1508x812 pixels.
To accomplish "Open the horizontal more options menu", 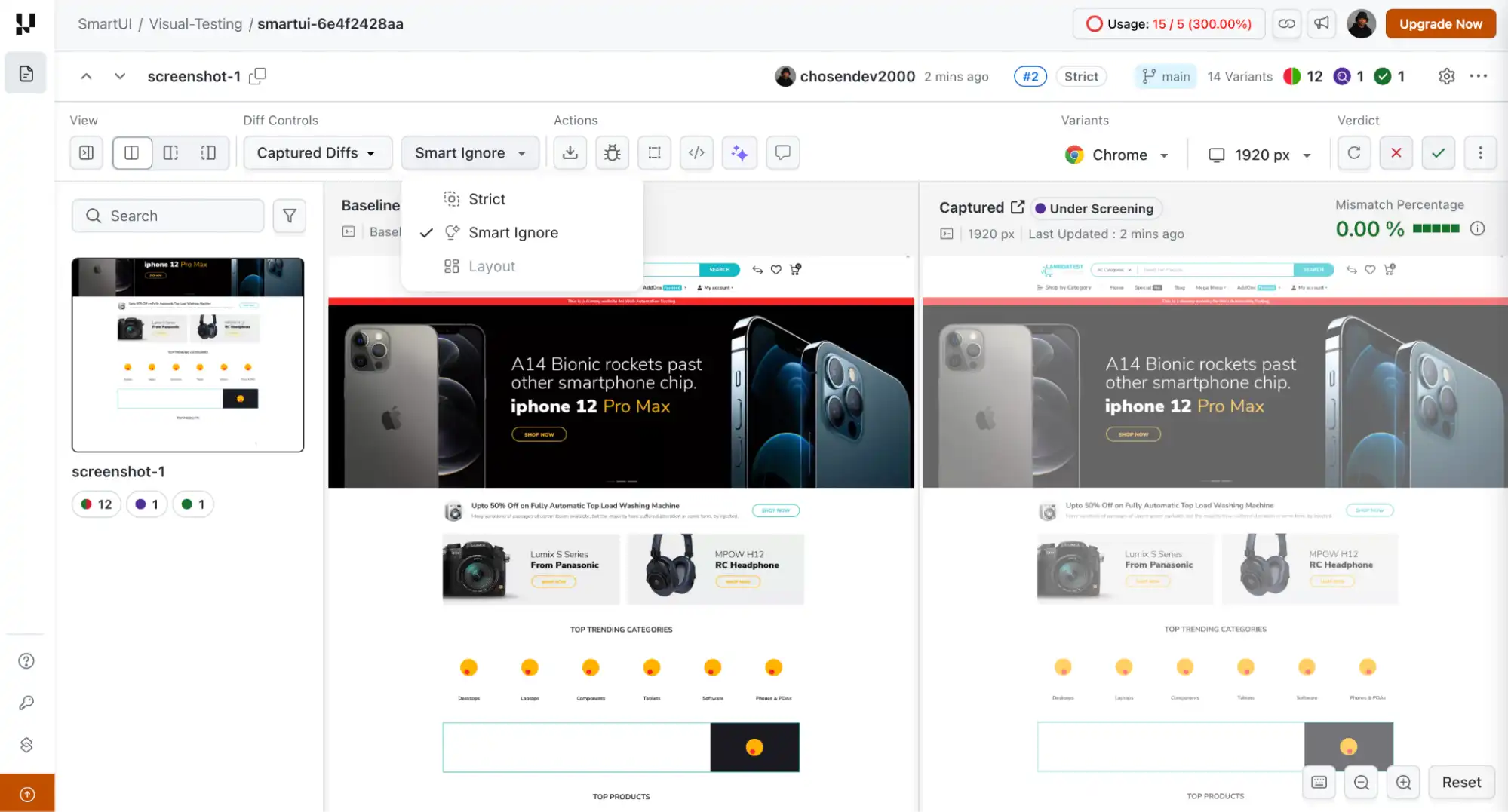I will tap(1479, 76).
